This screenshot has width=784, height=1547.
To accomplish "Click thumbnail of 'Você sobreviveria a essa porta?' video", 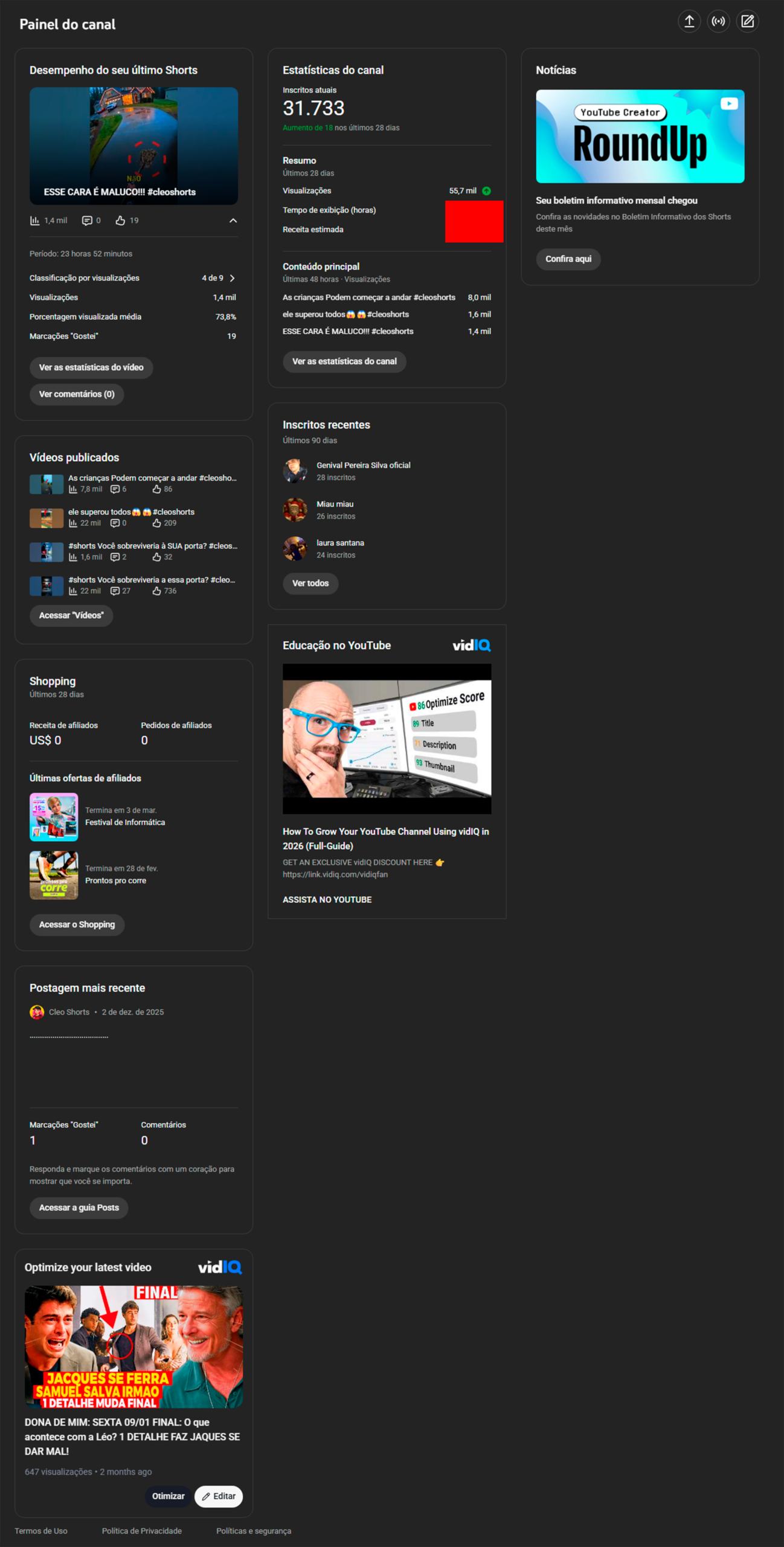I will [47, 585].
